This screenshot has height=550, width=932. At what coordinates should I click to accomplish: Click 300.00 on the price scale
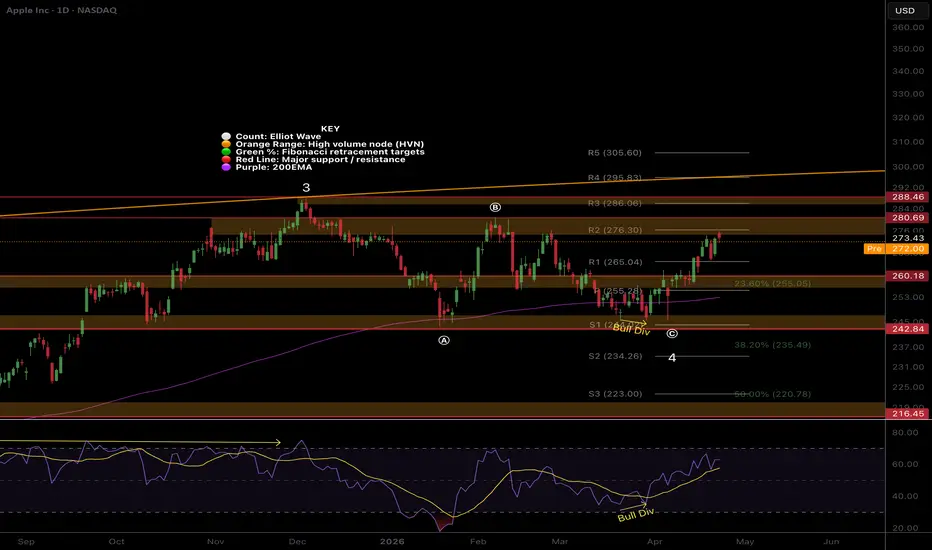[x=908, y=167]
